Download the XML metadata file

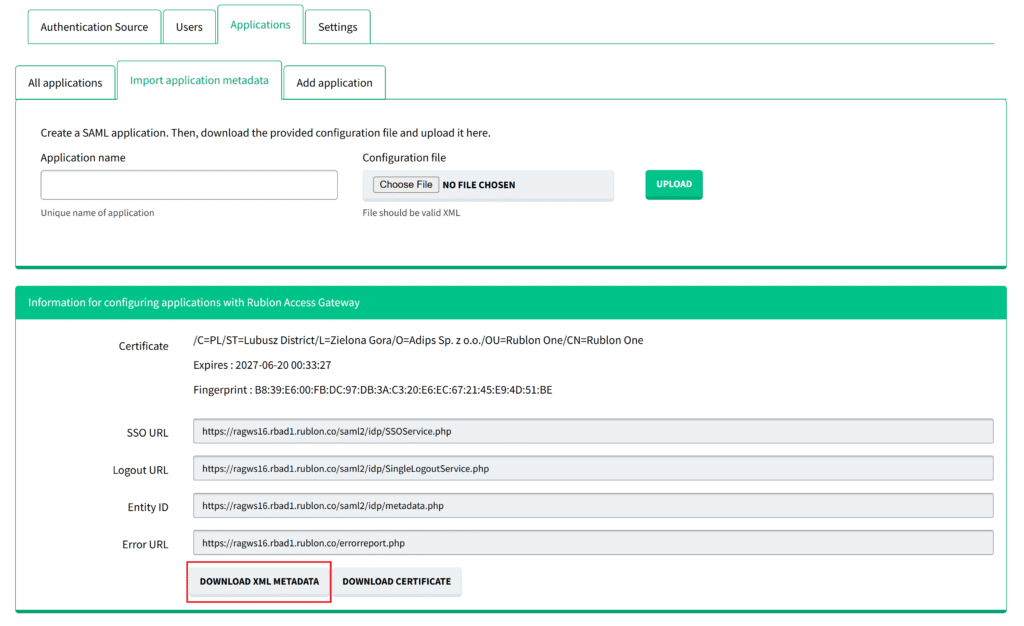click(x=258, y=581)
